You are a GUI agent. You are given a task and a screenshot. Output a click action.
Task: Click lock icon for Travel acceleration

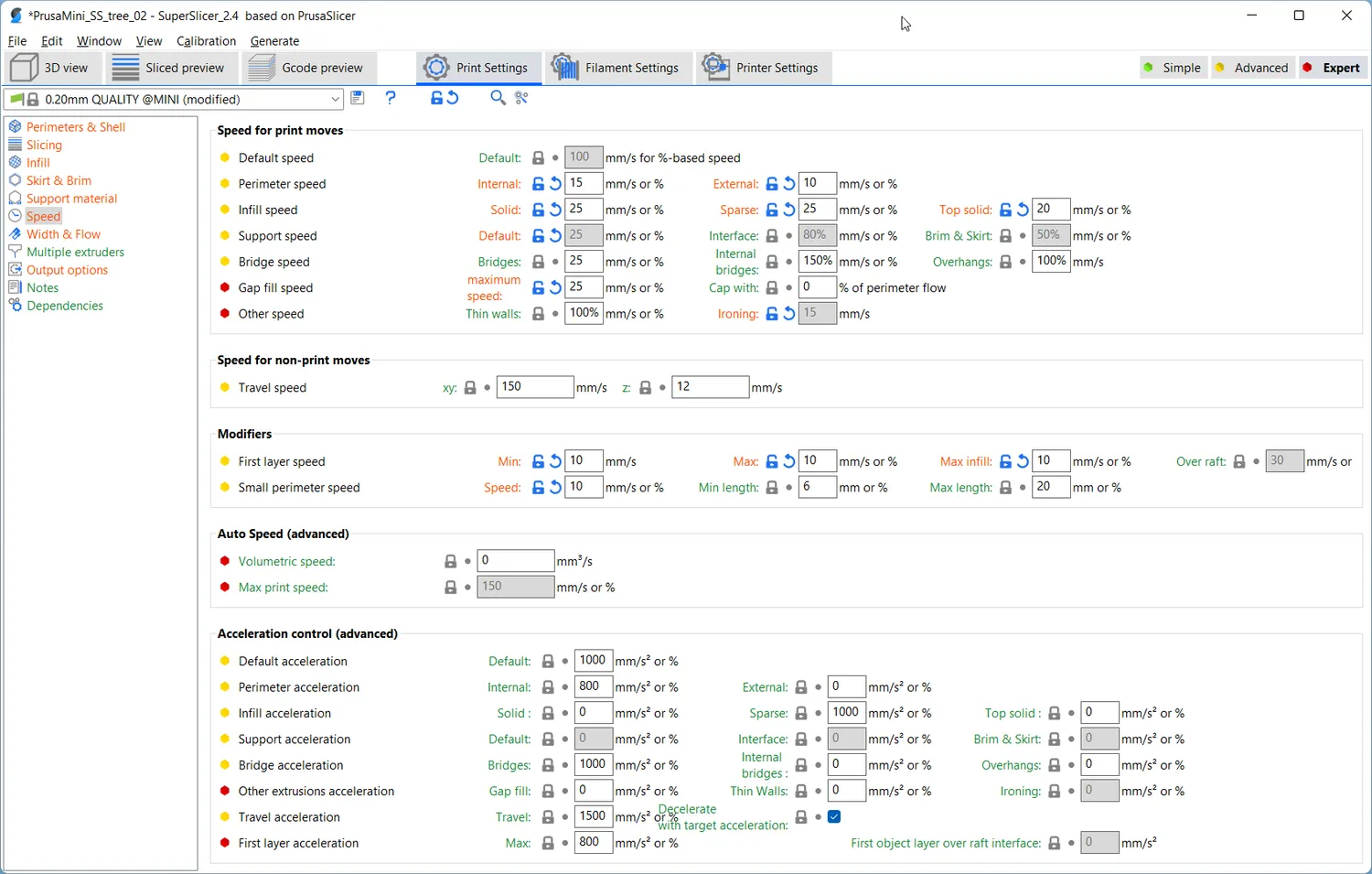coord(548,817)
